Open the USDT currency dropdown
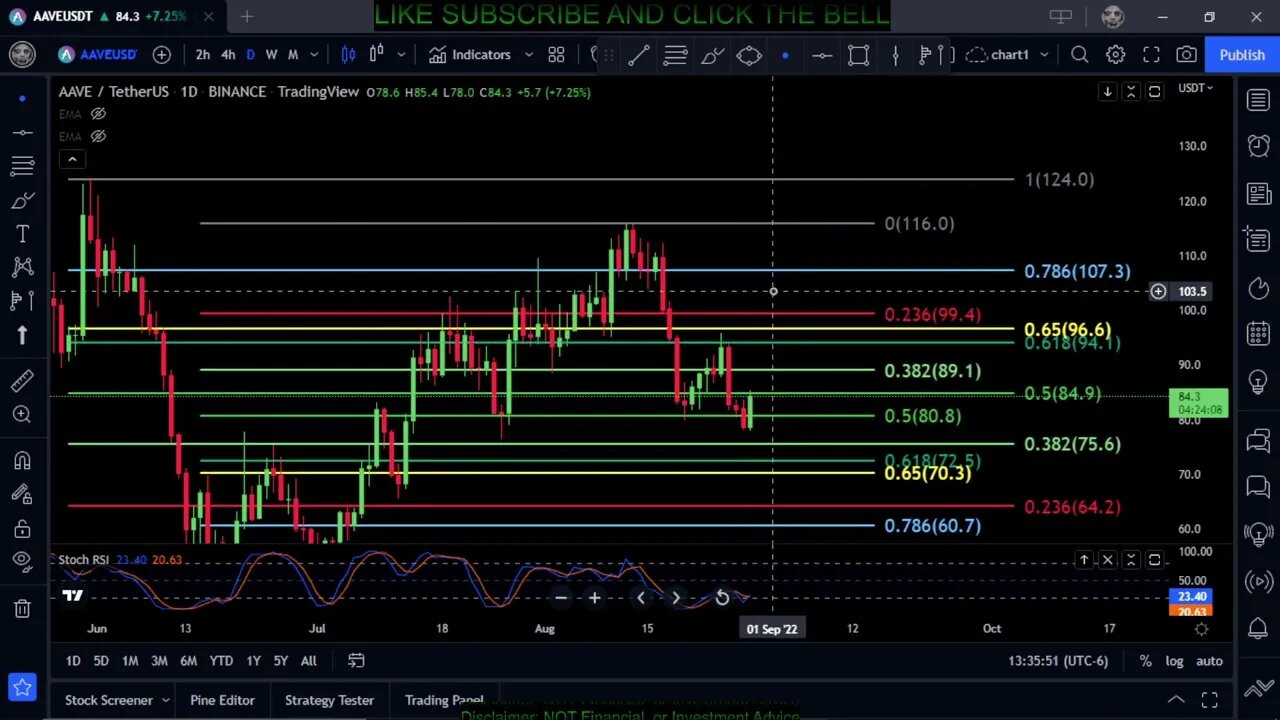Image resolution: width=1280 pixels, height=720 pixels. pos(1195,88)
